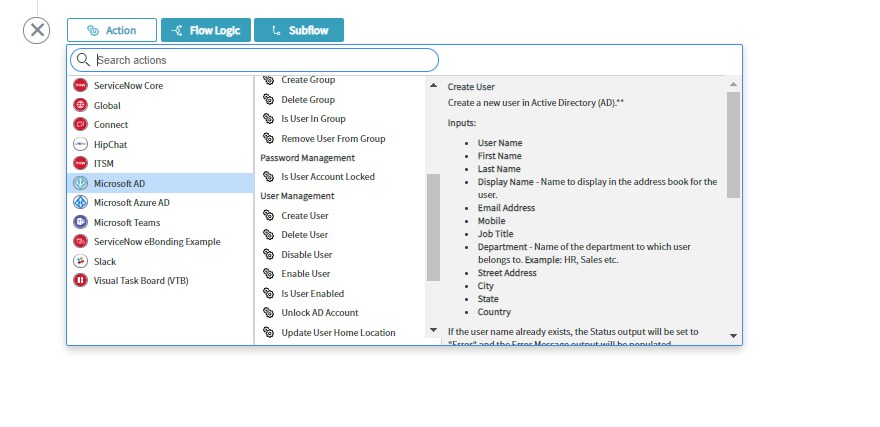Viewport: 880px width, 427px height.
Task: Click the gear icon beside Remove User From Group
Action: (x=269, y=139)
